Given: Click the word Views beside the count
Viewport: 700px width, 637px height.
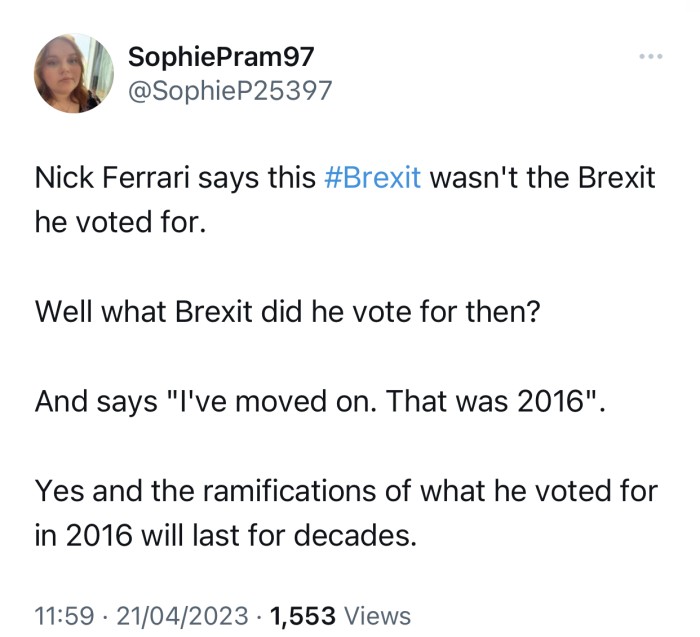Looking at the screenshot, I should pyautogui.click(x=377, y=615).
